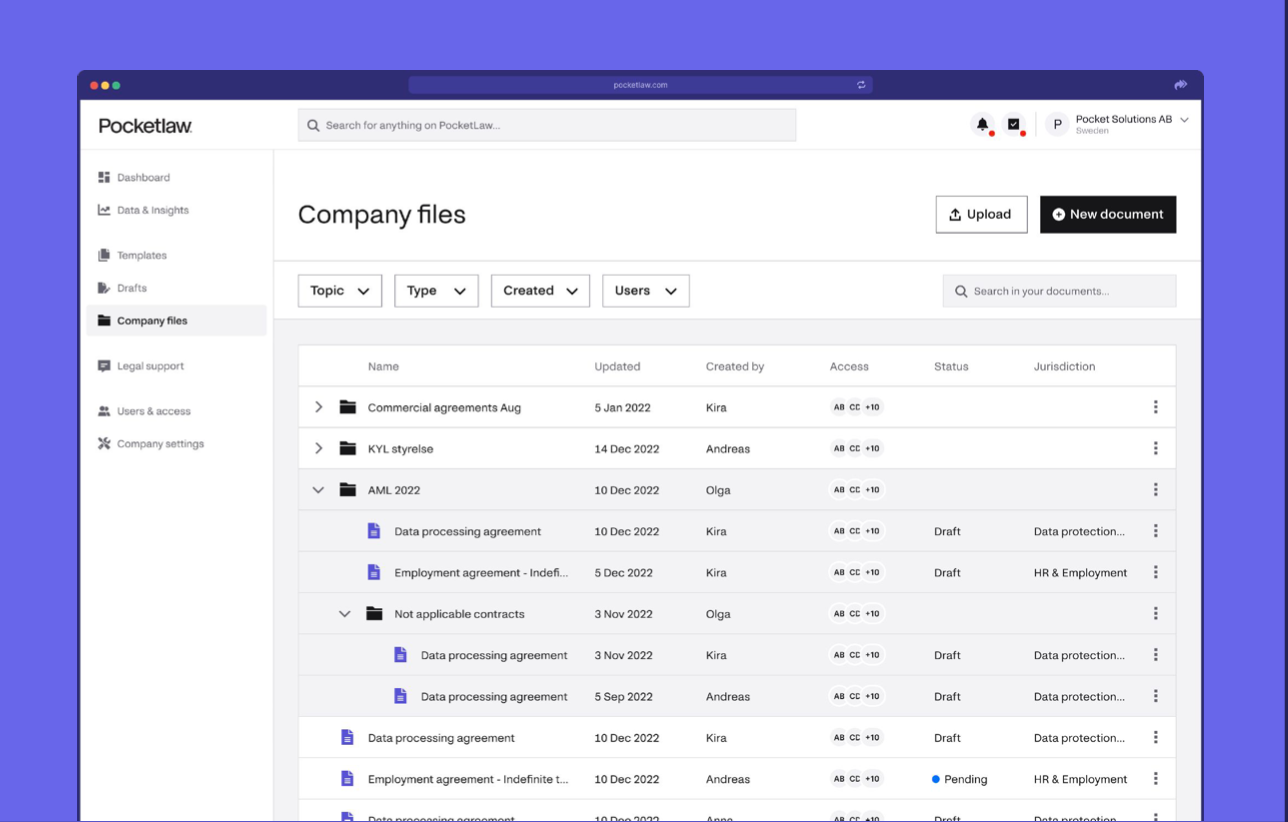Expand the Commercial agreements Aug folder
This screenshot has width=1288, height=822.
tap(319, 407)
